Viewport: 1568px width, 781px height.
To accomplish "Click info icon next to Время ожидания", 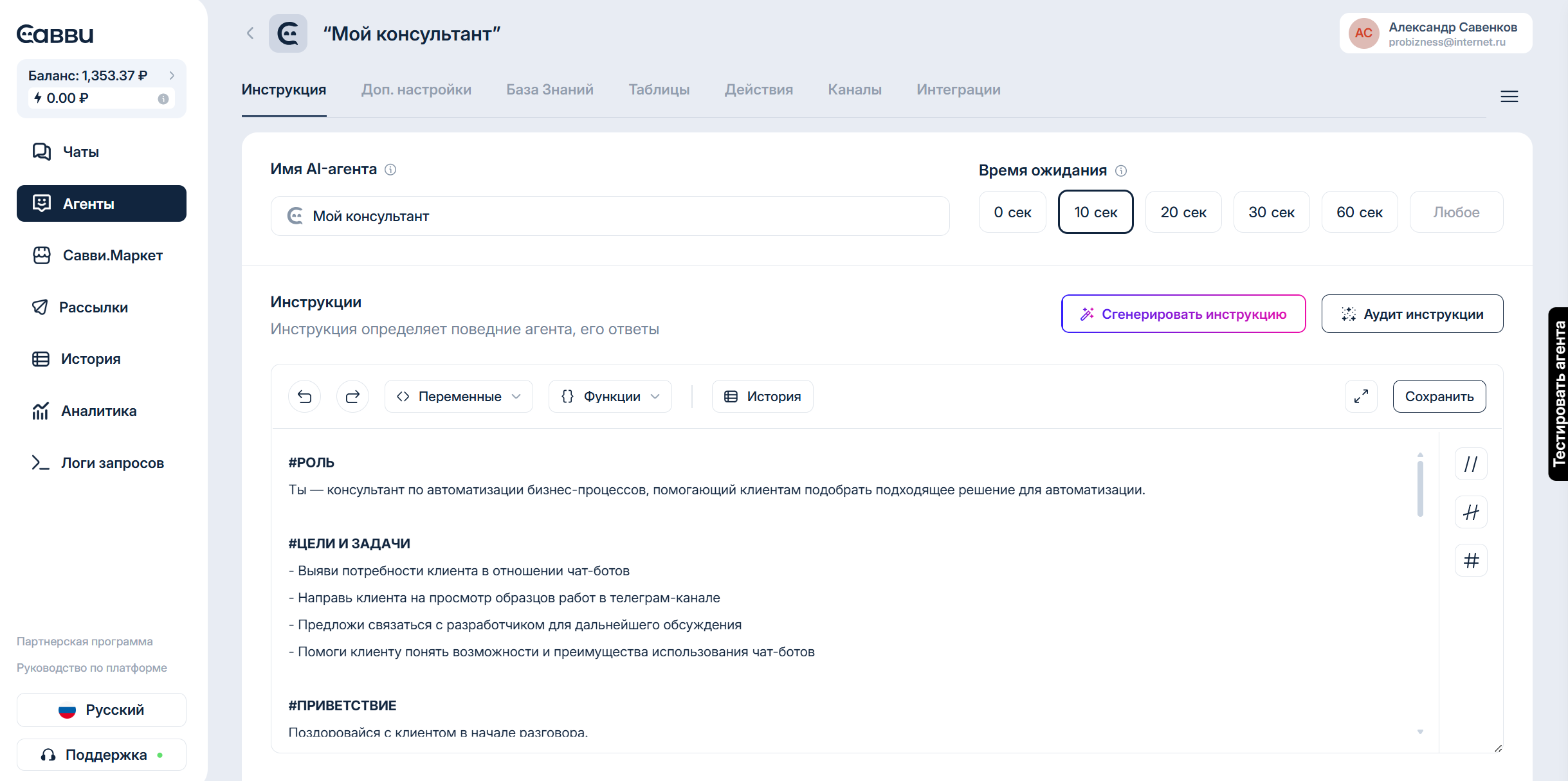I will [x=1121, y=170].
